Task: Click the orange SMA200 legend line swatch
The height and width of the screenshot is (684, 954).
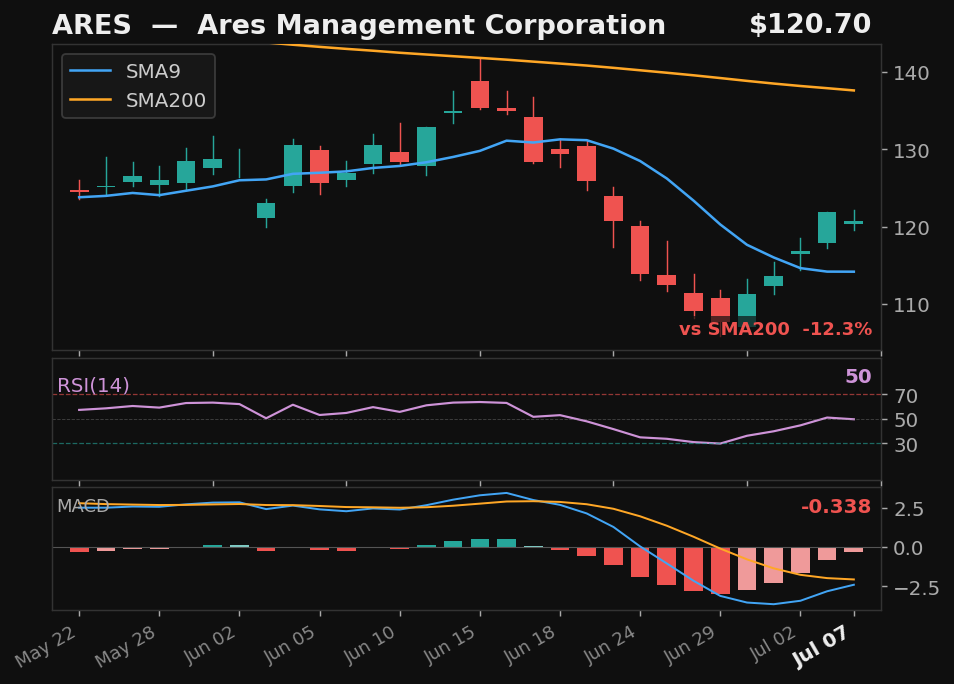Action: pos(91,100)
